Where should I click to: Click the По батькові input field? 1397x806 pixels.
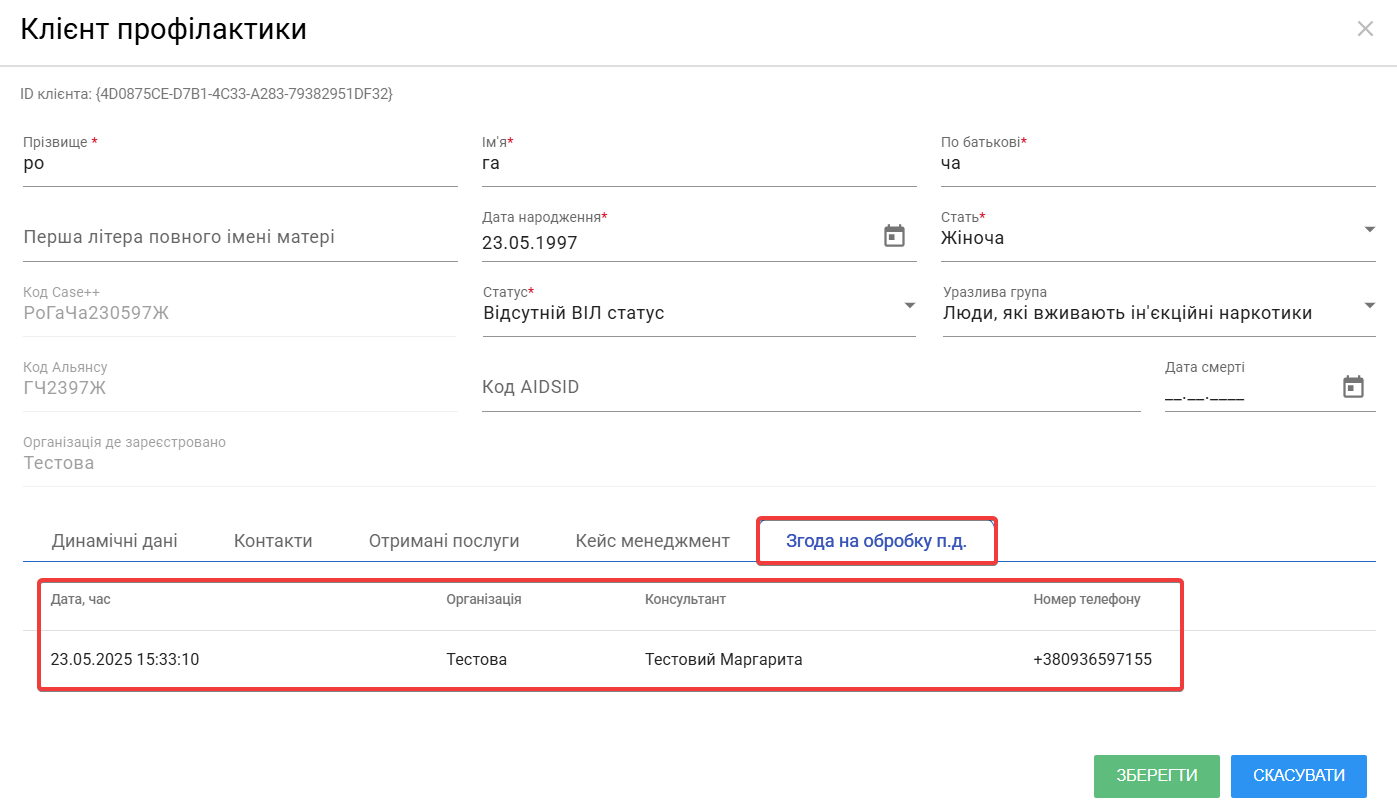1157,164
